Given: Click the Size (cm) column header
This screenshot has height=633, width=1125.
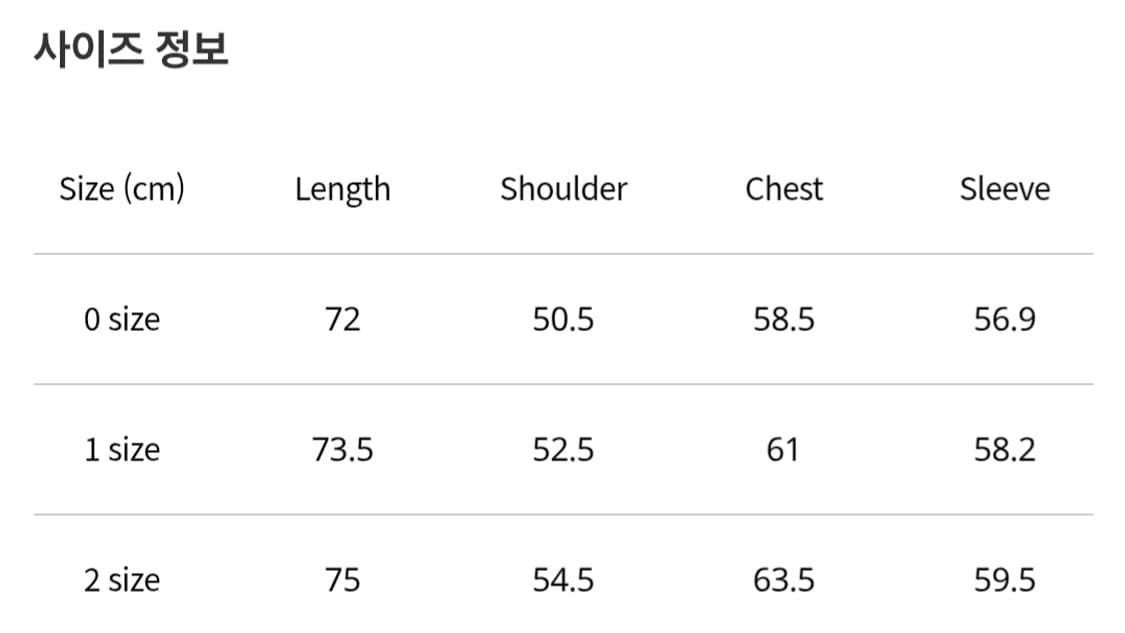Looking at the screenshot, I should click(x=122, y=189).
